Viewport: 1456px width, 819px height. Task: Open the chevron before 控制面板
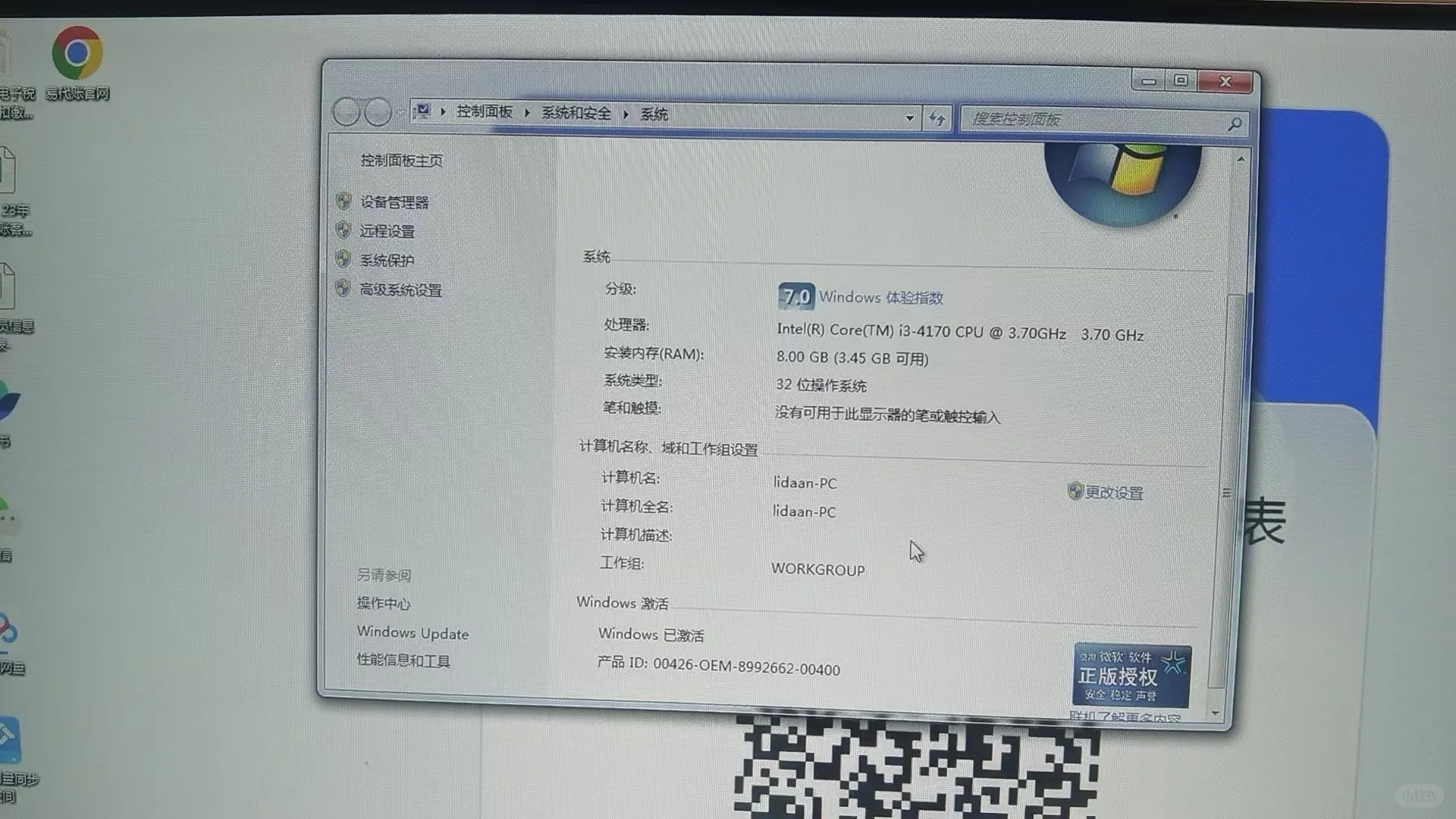(443, 111)
